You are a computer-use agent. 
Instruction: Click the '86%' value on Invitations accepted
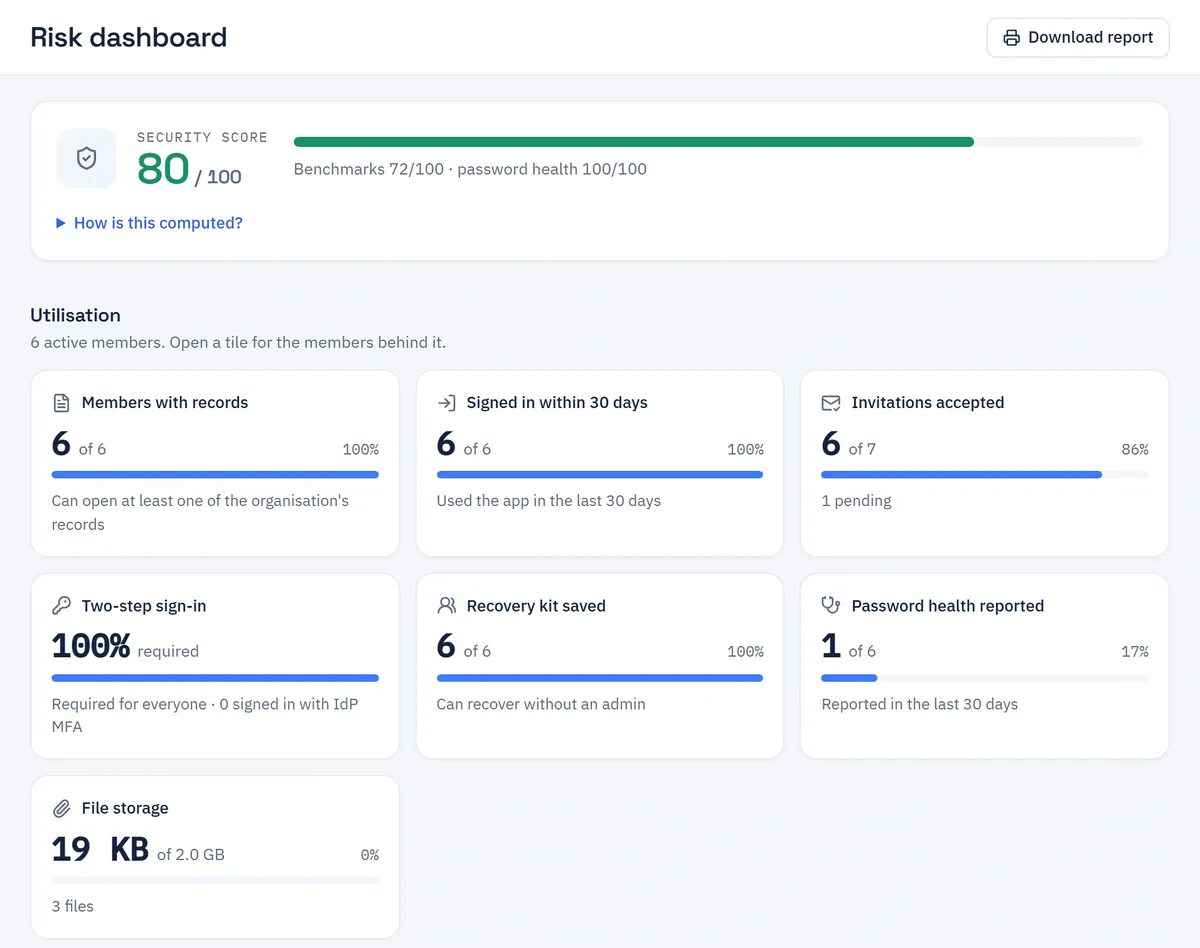pyautogui.click(x=1135, y=450)
